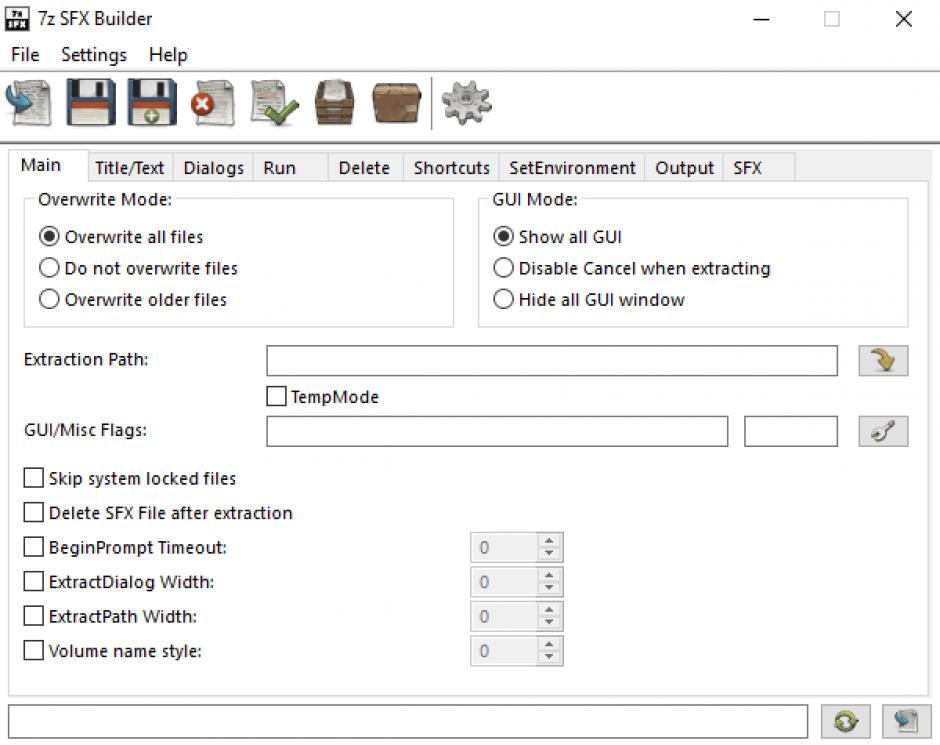This screenshot has width=940, height=745.
Task: Enable Delete SFX File after extraction
Action: (x=34, y=513)
